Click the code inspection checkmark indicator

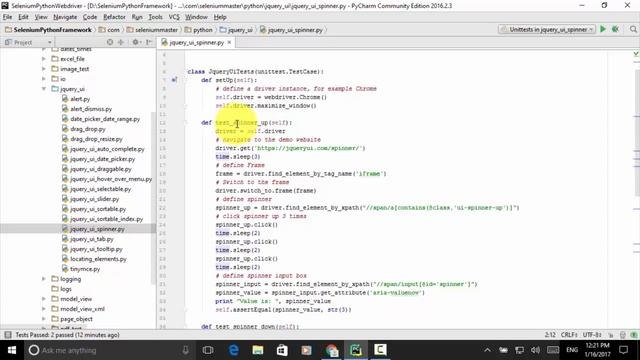point(636,53)
